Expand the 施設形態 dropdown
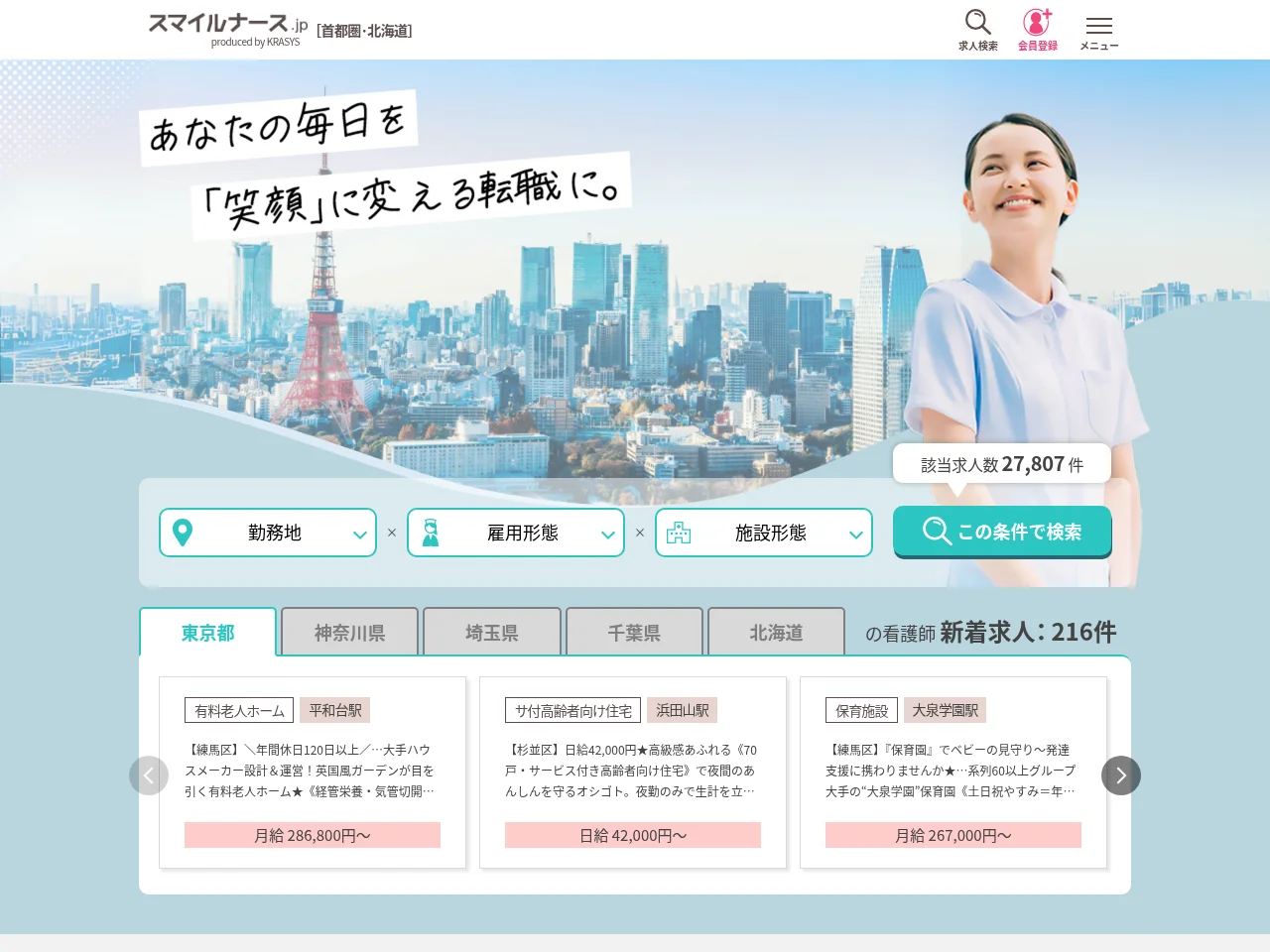 tap(764, 533)
